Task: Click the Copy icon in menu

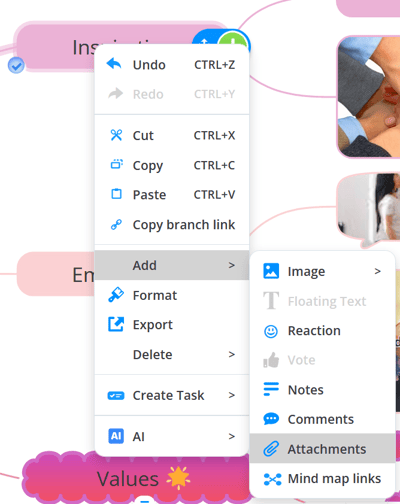Action: pyautogui.click(x=116, y=164)
